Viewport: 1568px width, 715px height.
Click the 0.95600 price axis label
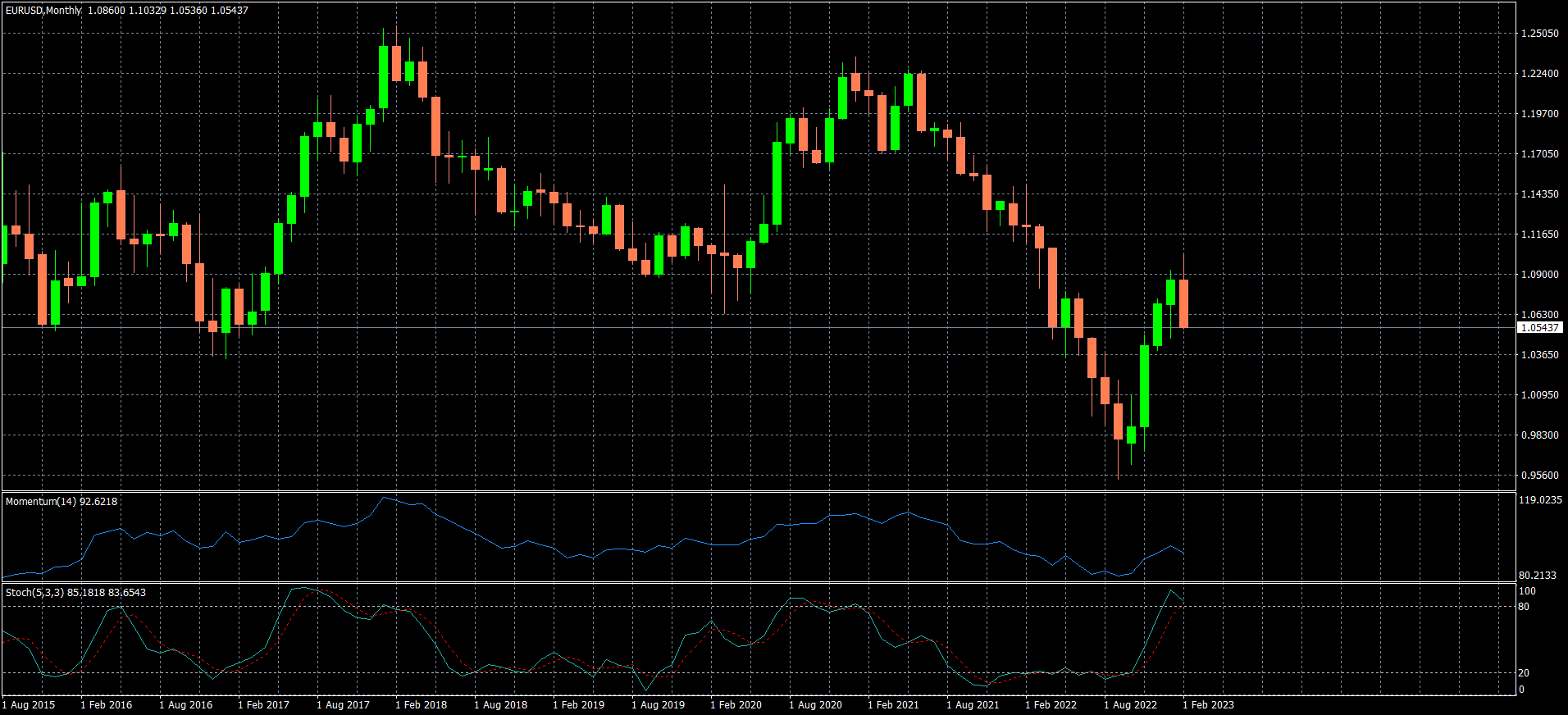pos(1539,476)
